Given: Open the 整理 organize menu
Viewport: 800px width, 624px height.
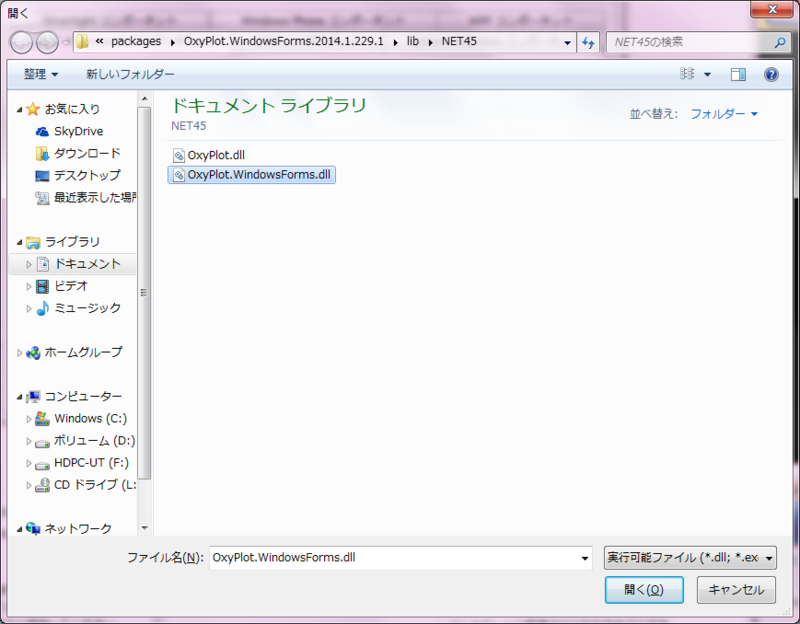Looking at the screenshot, I should click(x=41, y=74).
